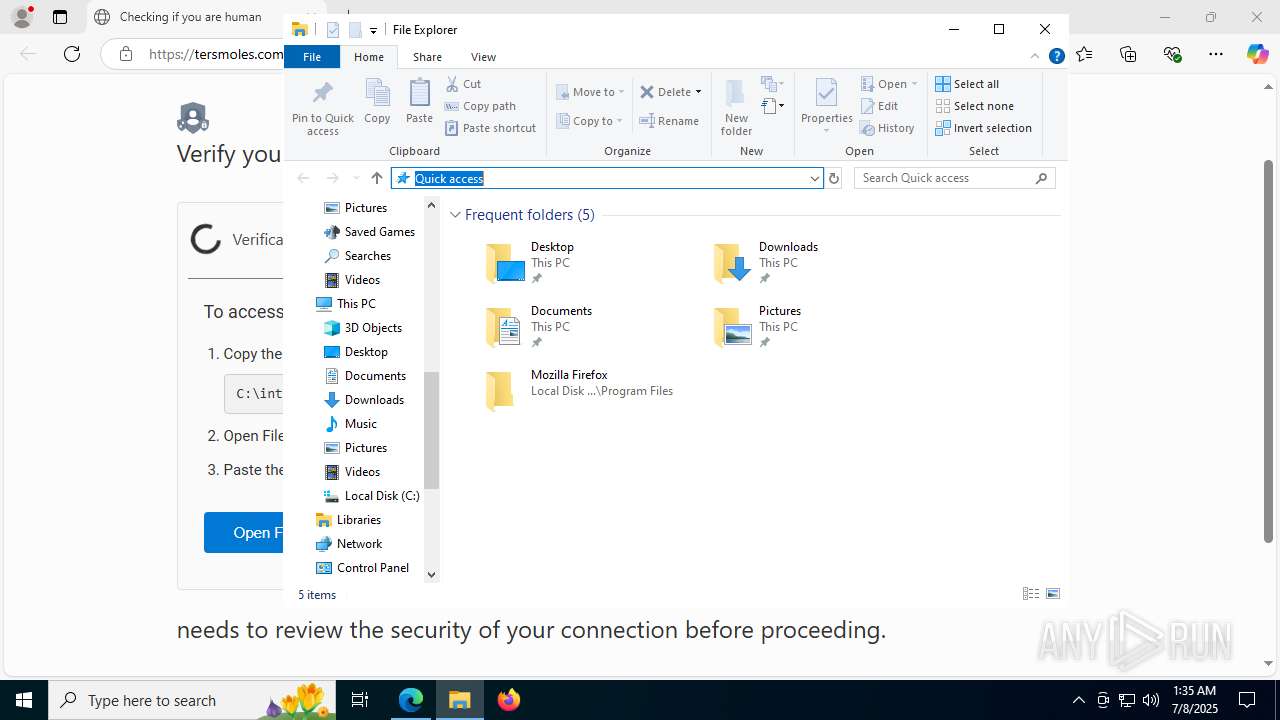Image resolution: width=1280 pixels, height=720 pixels.
Task: Click Select all in ribbon
Action: point(967,84)
